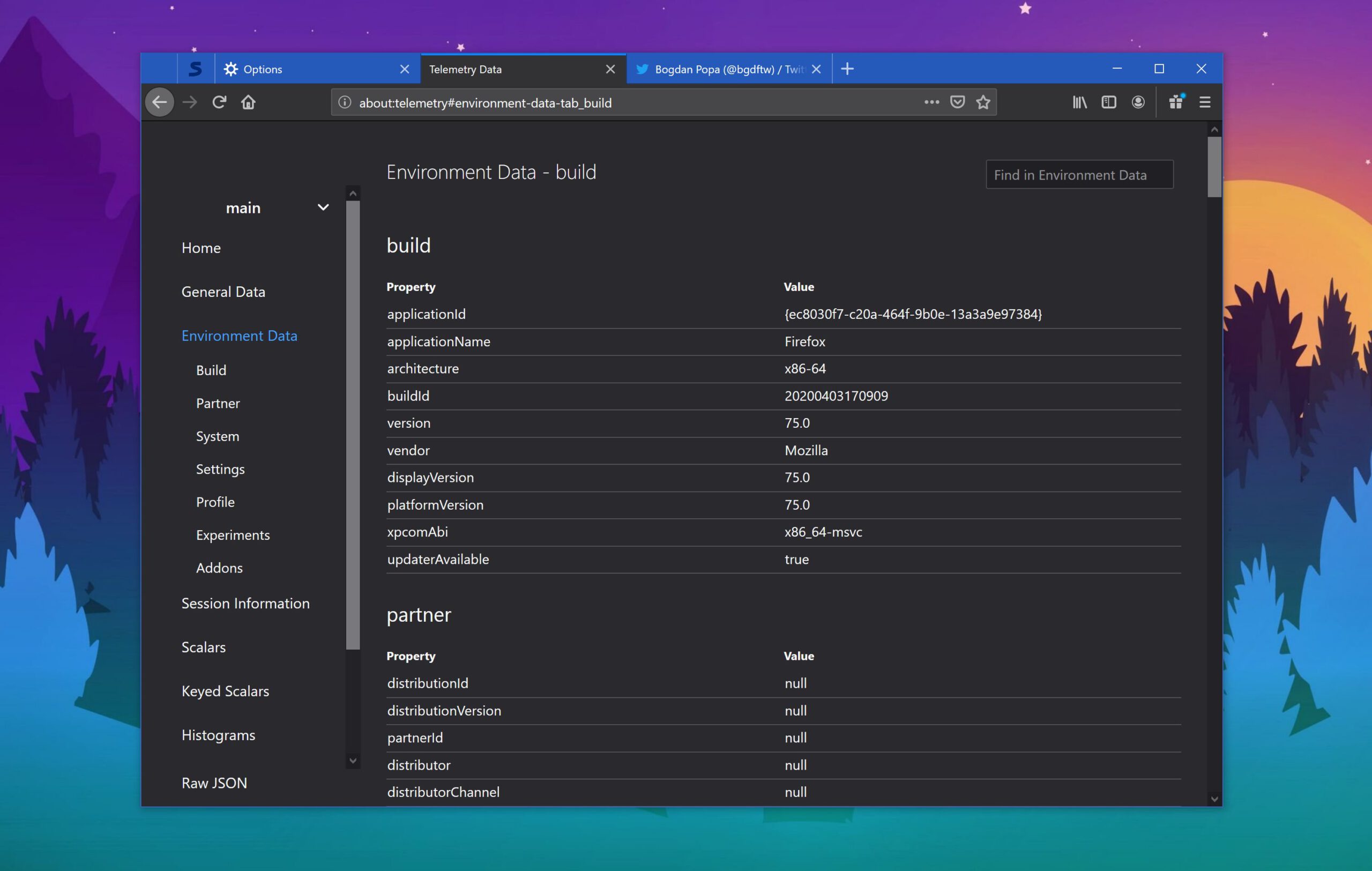Screen dimensions: 1372x871
Task: Select the Telemetry Data tab
Action: (523, 69)
